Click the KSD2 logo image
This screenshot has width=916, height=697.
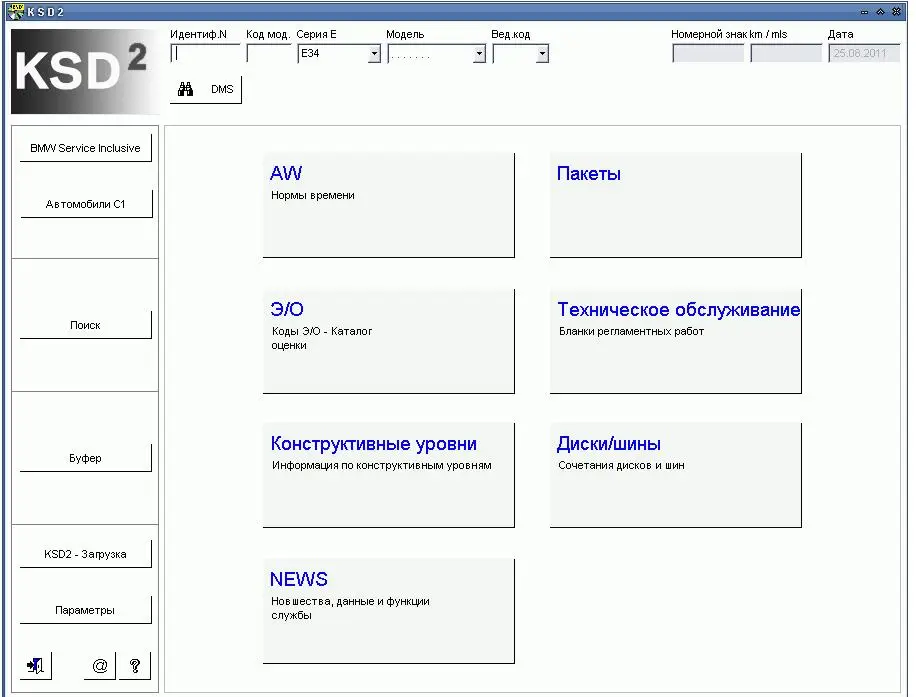[x=85, y=71]
